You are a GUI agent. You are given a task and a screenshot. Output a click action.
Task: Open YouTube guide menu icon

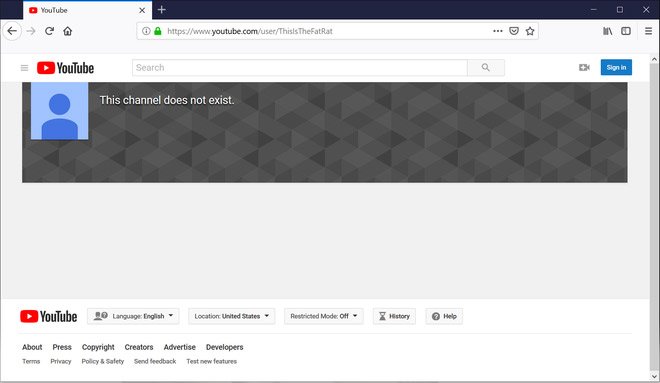24,68
